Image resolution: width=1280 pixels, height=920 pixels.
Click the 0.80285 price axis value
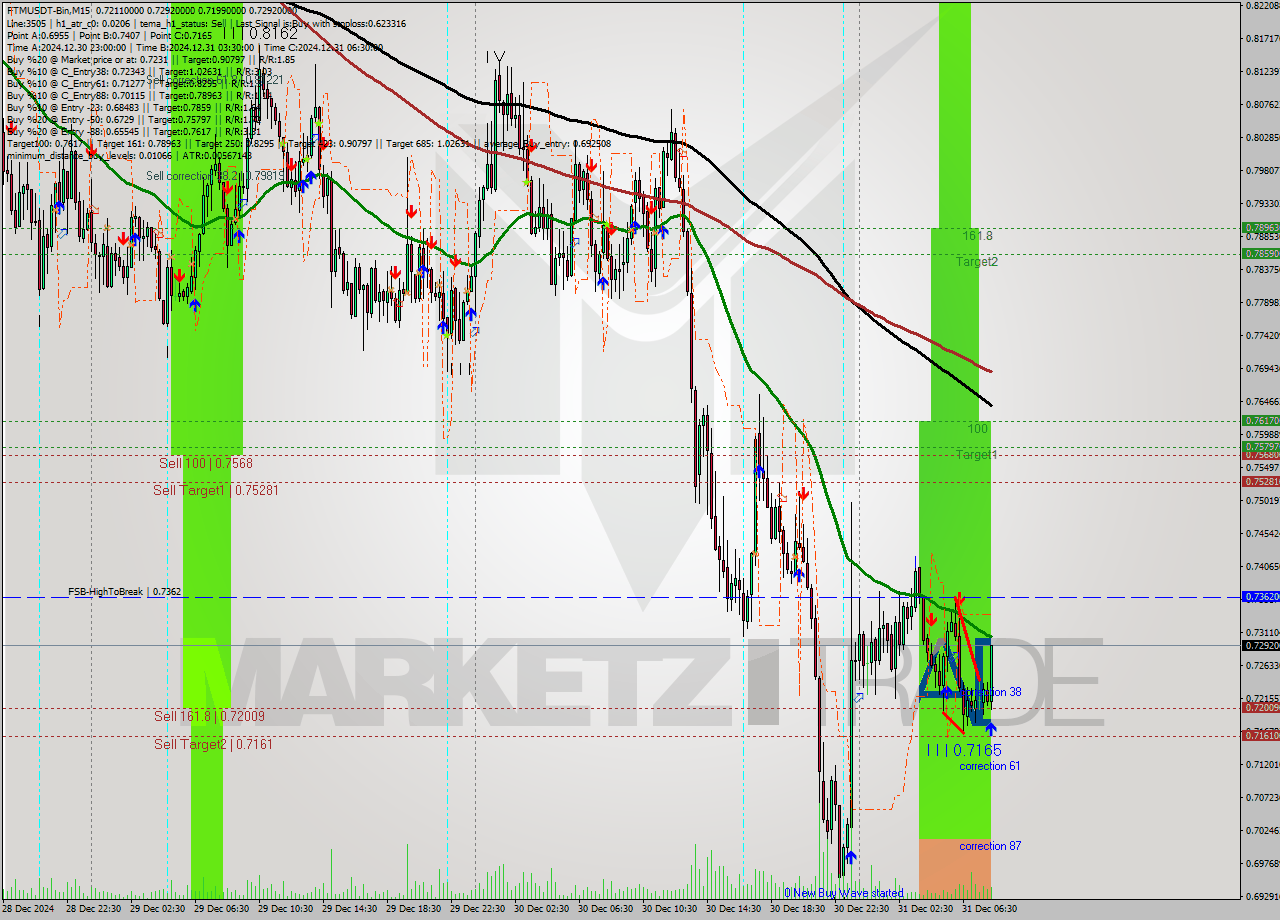coord(1262,137)
